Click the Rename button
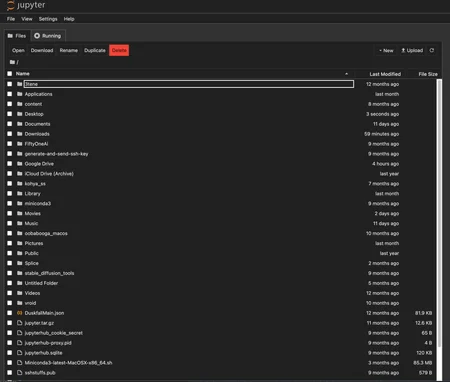The height and width of the screenshot is (382, 450). pyautogui.click(x=69, y=50)
